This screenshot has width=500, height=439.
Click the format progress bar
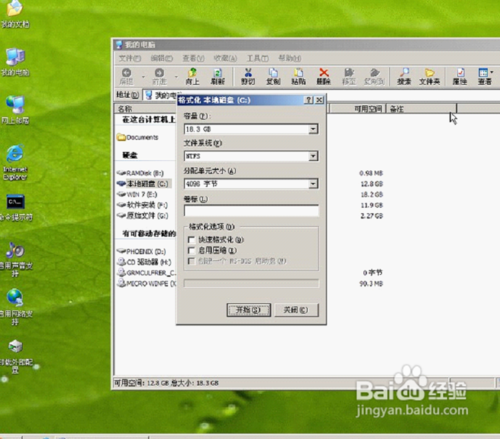(x=251, y=284)
